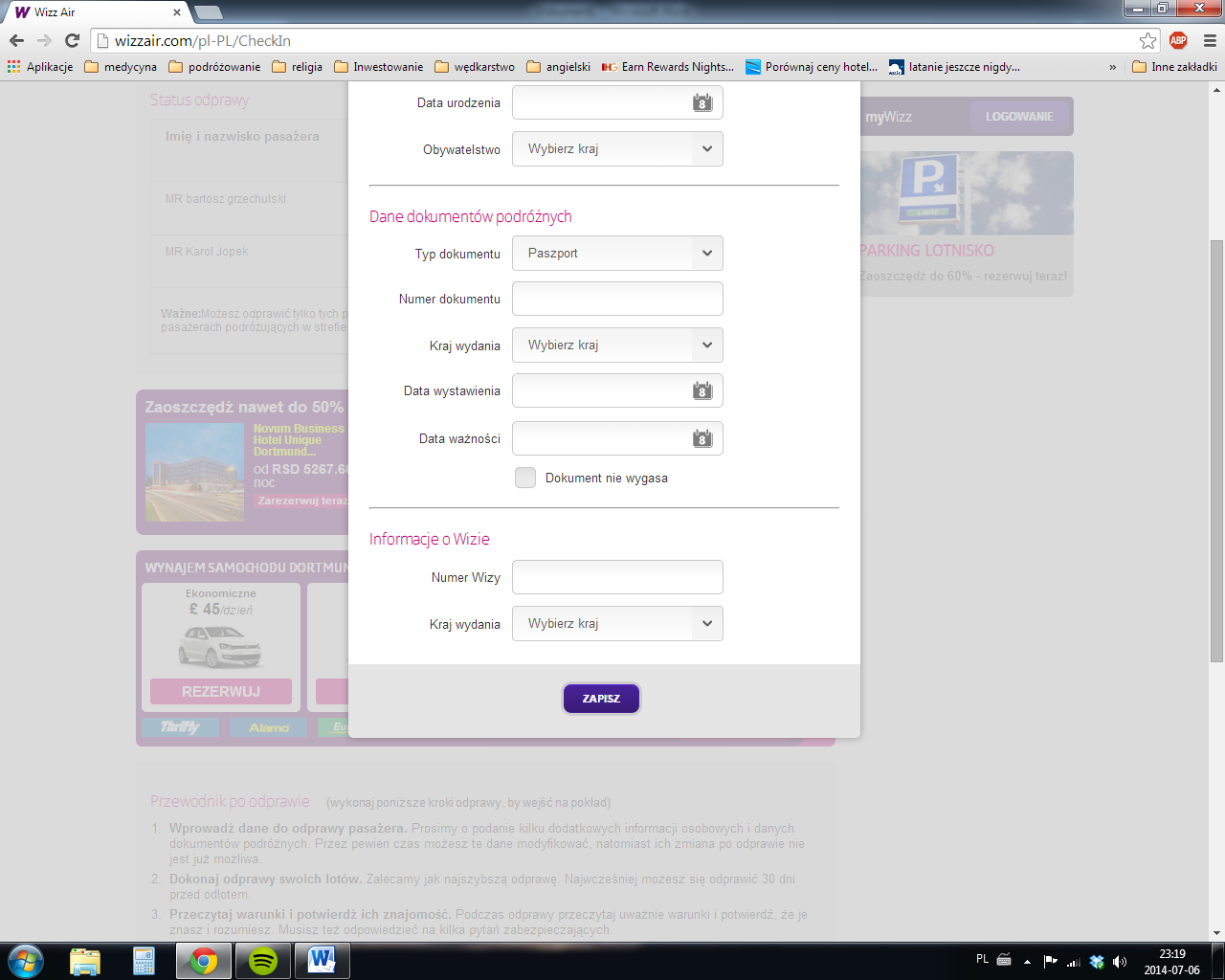Open the podróżowanie bookmarks folder
The width and height of the screenshot is (1225, 980).
[214, 67]
